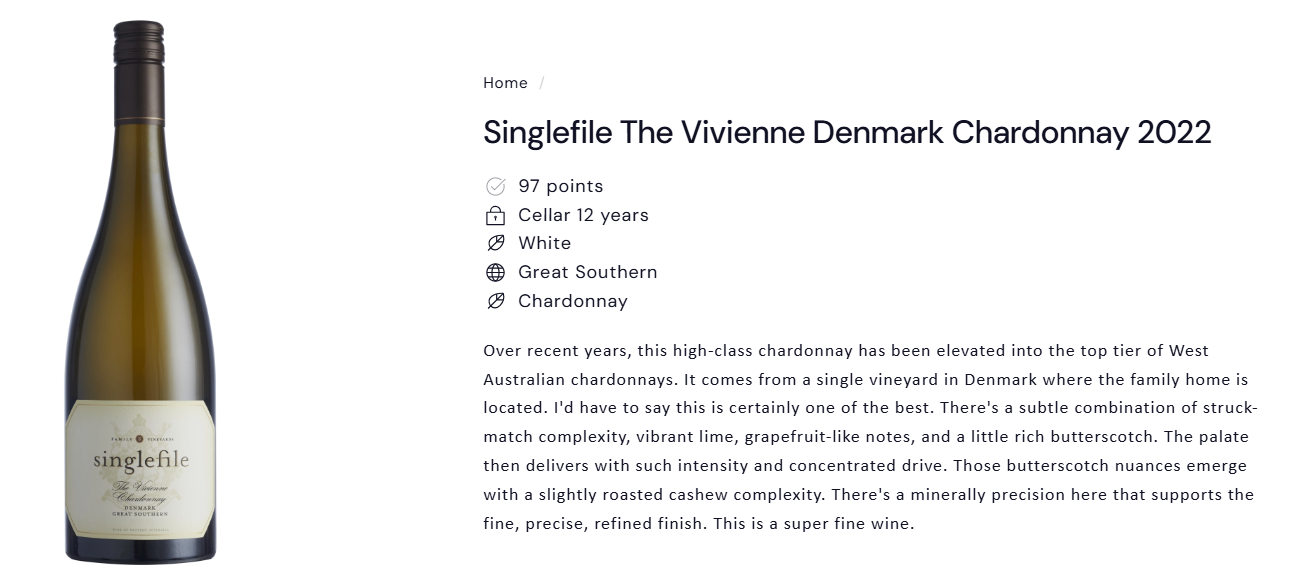Click the breadcrumb slash separator after Home
Viewport: 1308px width, 585px height.
pos(541,83)
